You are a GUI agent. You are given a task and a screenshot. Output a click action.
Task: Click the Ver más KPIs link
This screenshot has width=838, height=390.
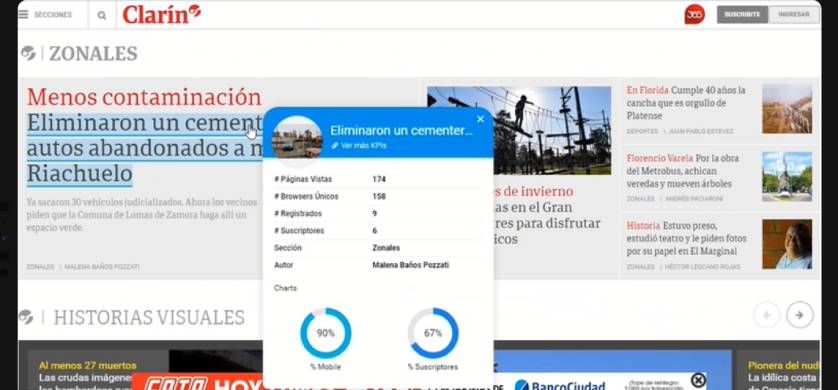point(363,145)
